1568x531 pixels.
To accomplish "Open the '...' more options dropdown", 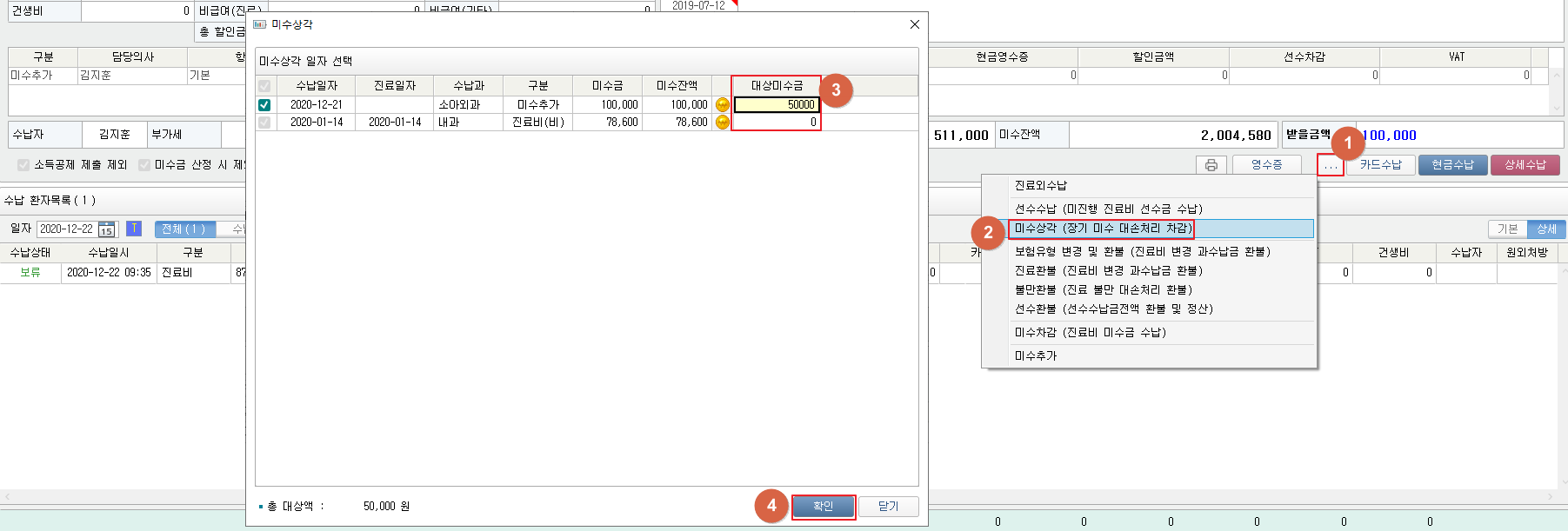I will point(1330,165).
